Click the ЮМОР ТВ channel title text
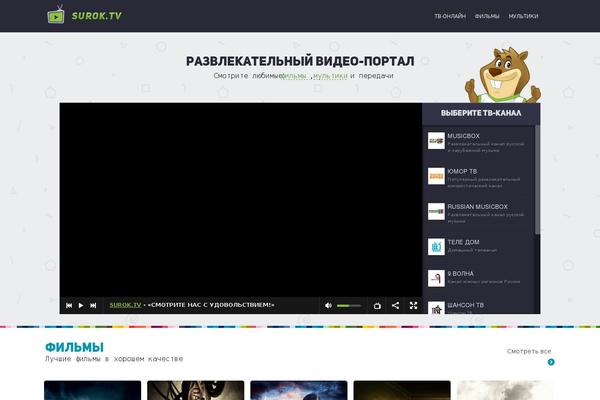Image resolution: width=600 pixels, height=400 pixels. 462,171
